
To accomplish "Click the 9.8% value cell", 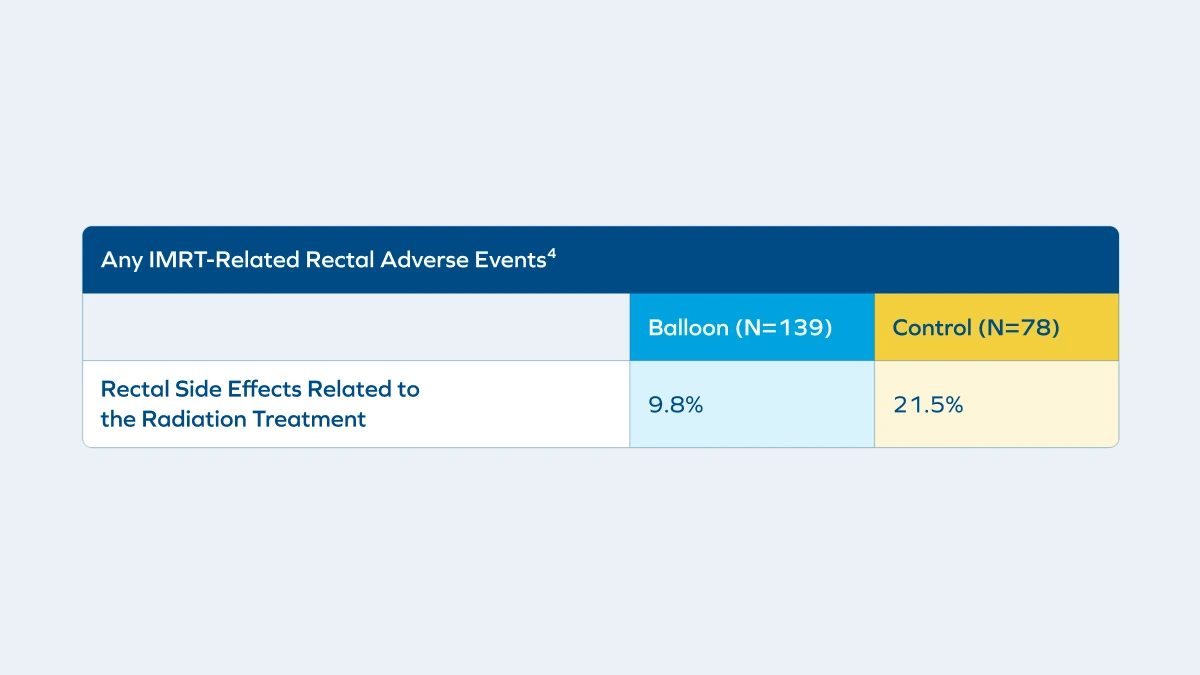I will click(x=676, y=405).
